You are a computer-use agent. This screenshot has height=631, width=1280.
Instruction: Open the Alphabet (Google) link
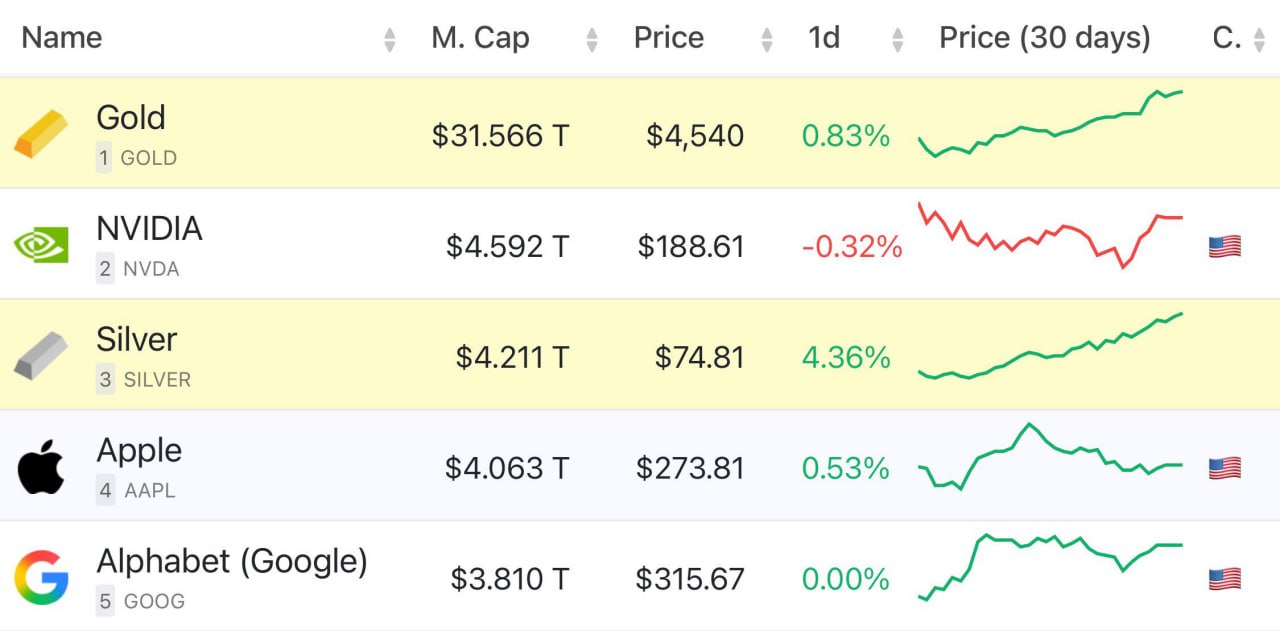(232, 562)
